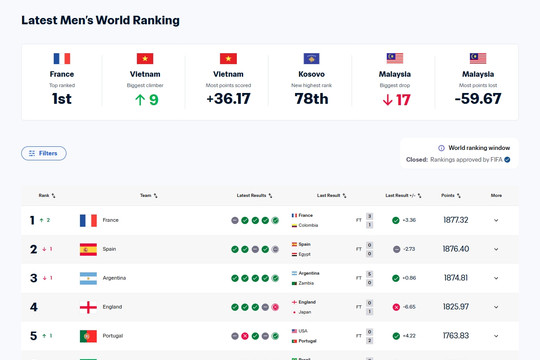
Task: Expand the France row details chevron
Action: click(x=496, y=220)
